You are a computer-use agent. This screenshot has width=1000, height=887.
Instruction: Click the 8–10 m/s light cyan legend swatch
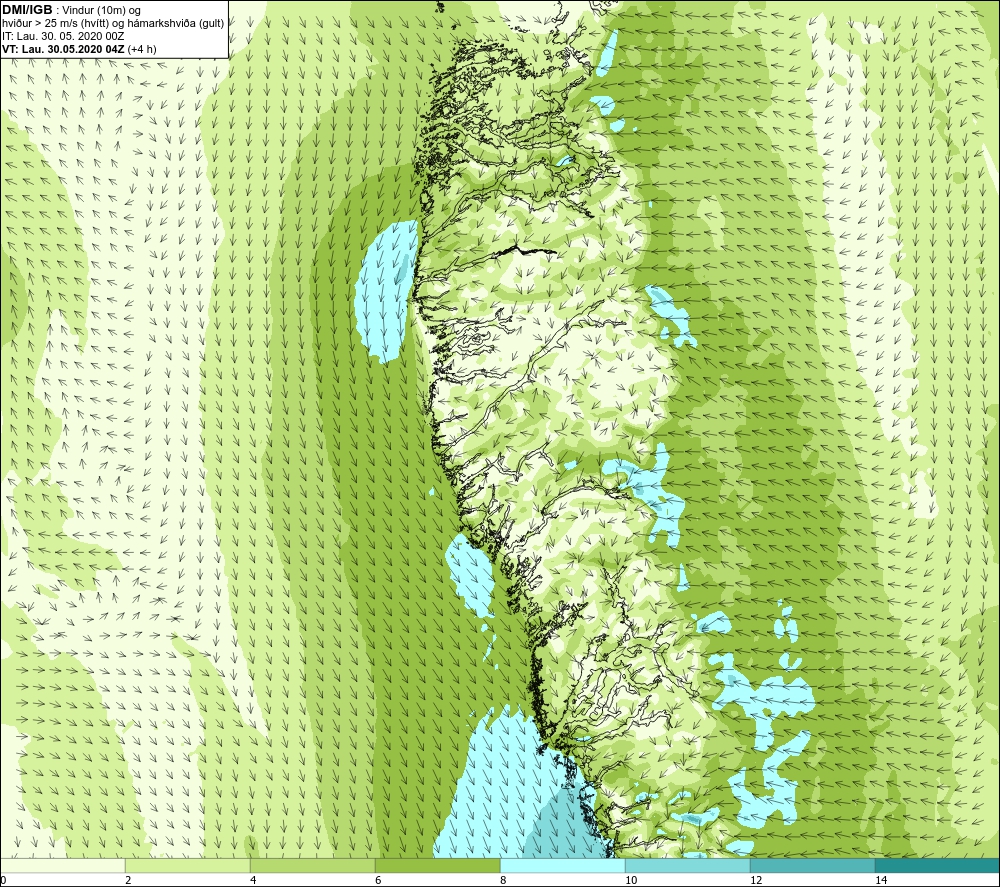pyautogui.click(x=562, y=866)
